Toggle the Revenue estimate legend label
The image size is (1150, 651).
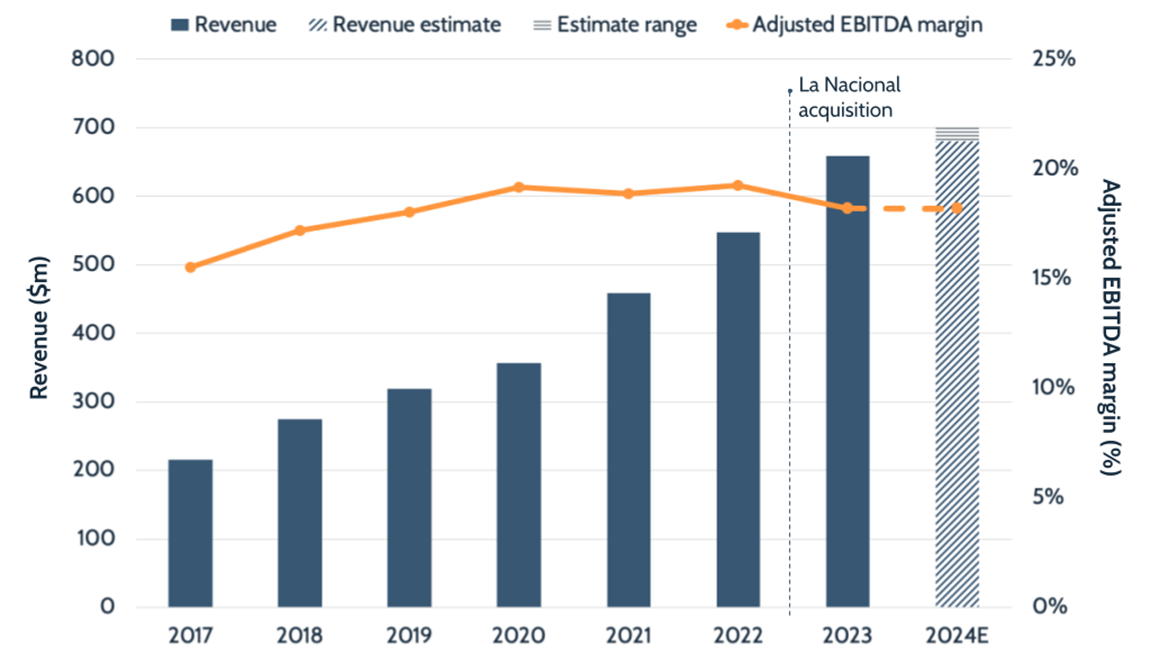click(x=417, y=25)
